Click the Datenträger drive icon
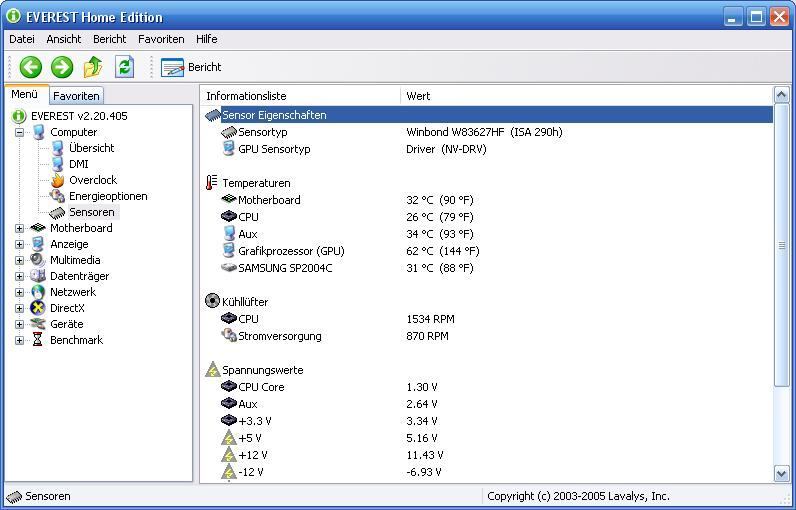796x510 pixels. [x=38, y=276]
